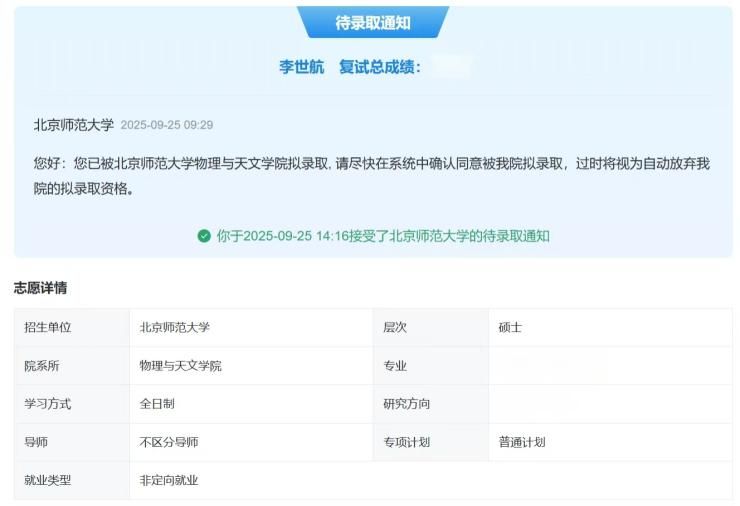The width and height of the screenshot is (740, 506).
Task: Select the 硕士 level value cell
Action: tap(510, 327)
